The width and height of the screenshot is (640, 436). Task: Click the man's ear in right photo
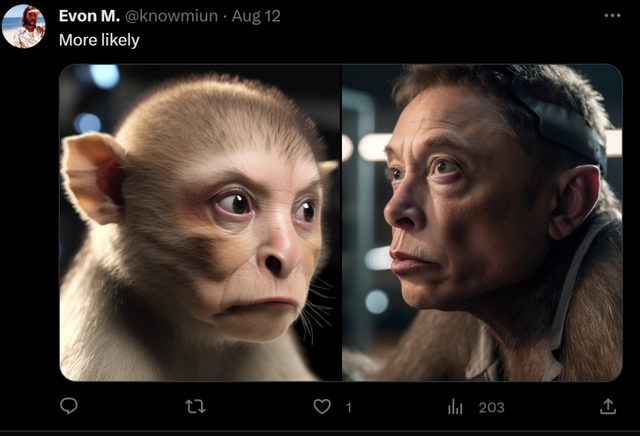(x=575, y=202)
